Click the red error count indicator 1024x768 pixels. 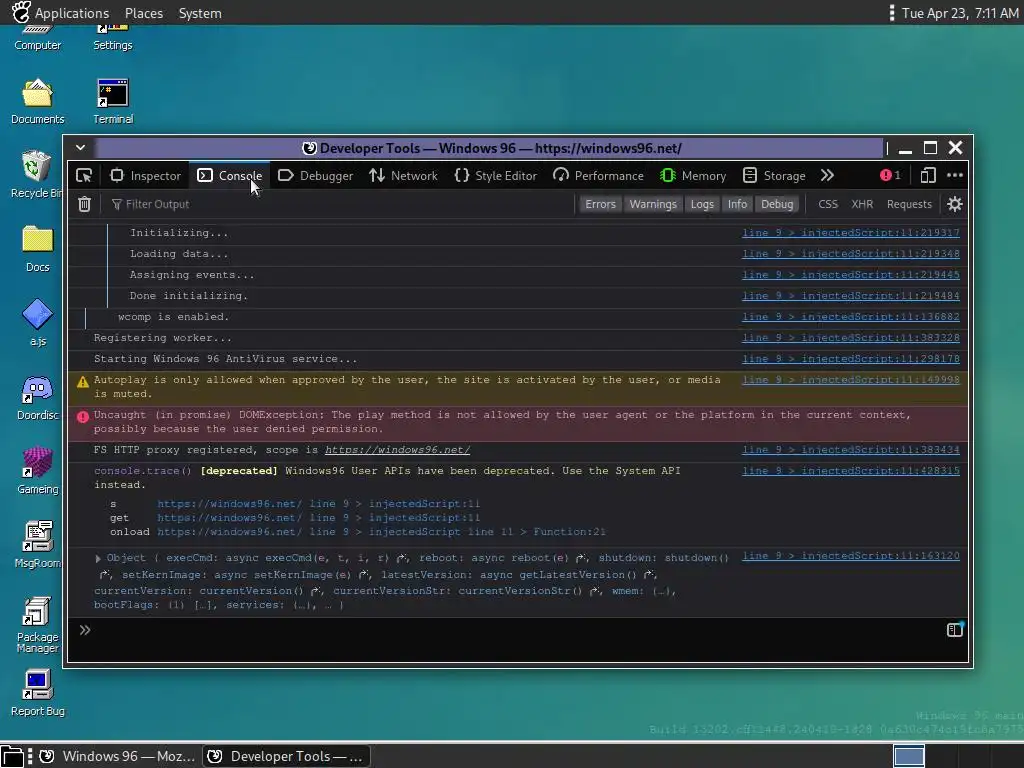pyautogui.click(x=890, y=175)
